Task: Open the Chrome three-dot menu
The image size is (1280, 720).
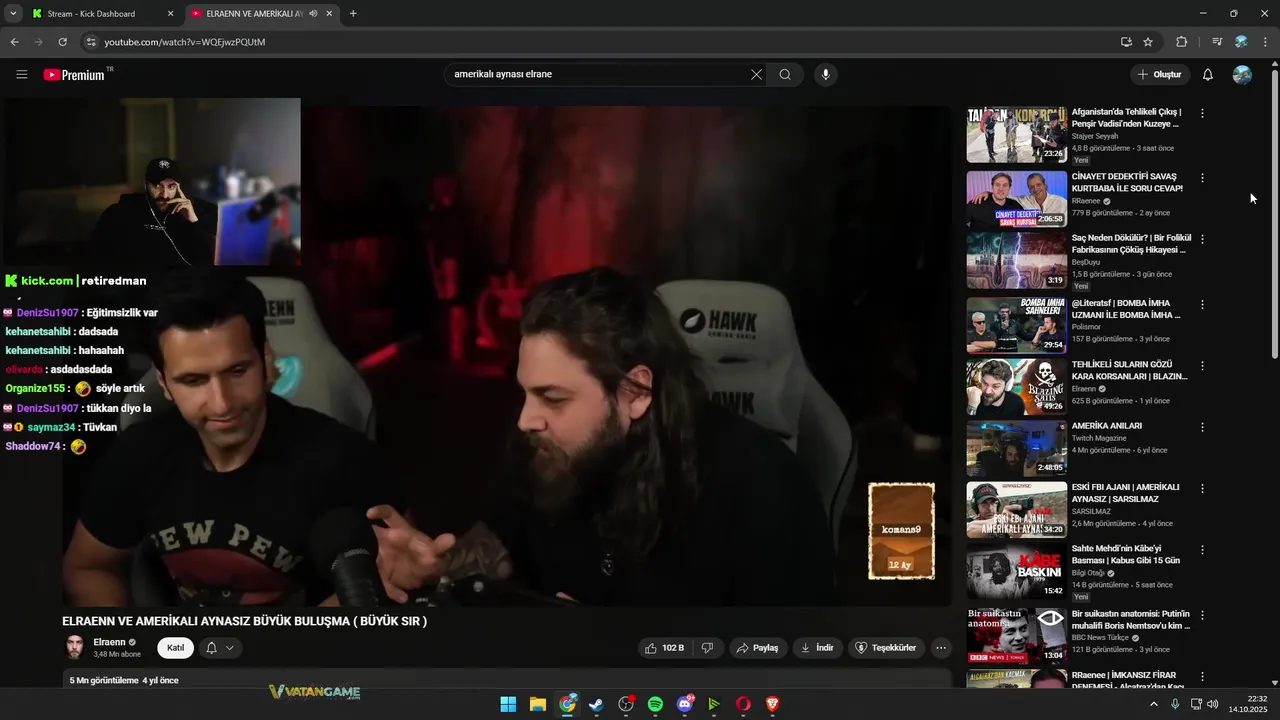Action: coord(1265,42)
